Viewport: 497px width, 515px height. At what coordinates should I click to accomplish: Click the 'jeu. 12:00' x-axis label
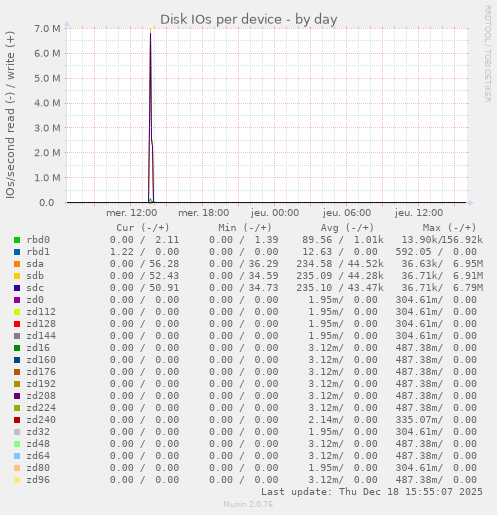coord(419,213)
